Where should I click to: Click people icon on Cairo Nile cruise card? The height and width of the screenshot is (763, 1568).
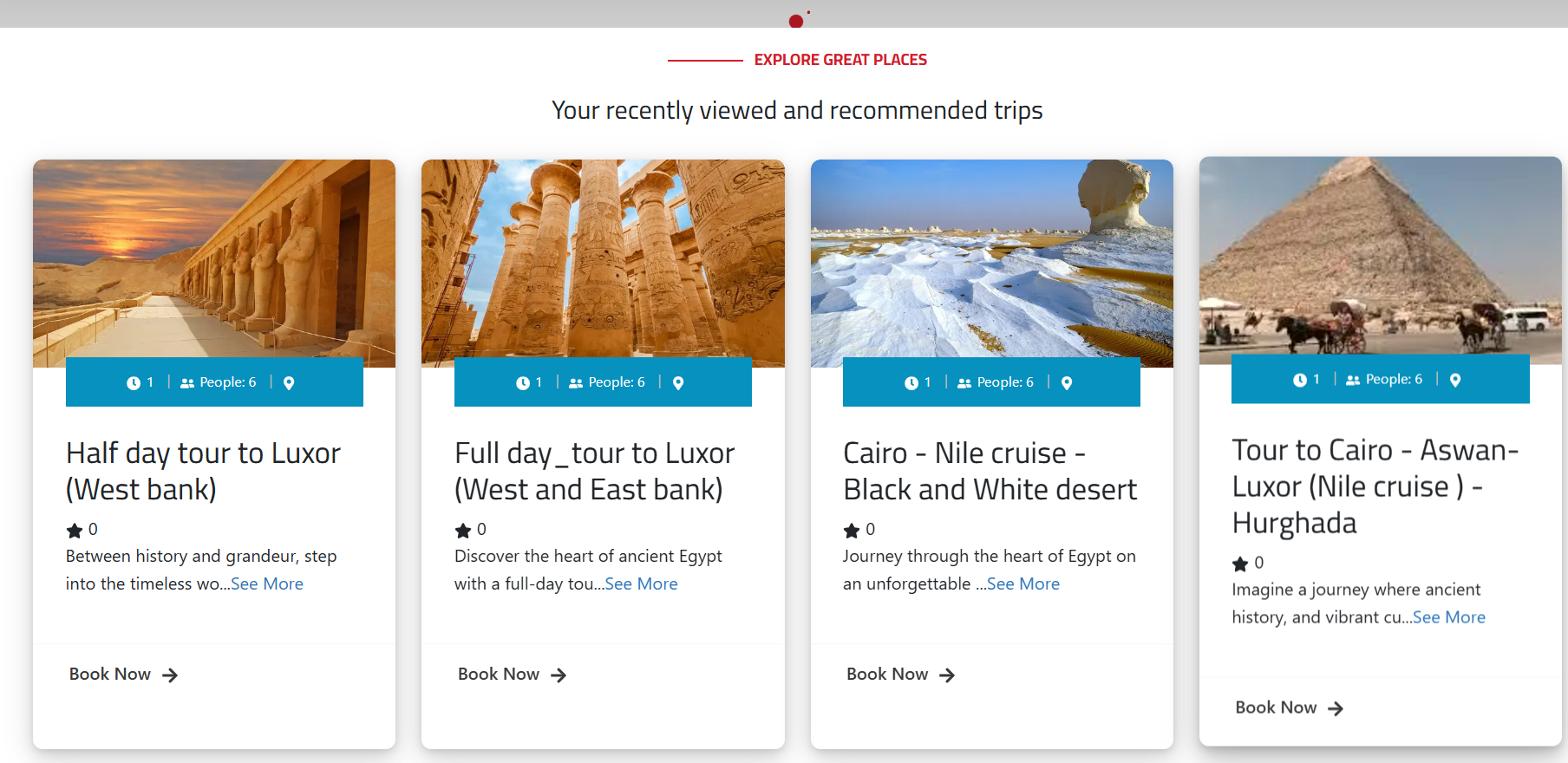pos(964,383)
